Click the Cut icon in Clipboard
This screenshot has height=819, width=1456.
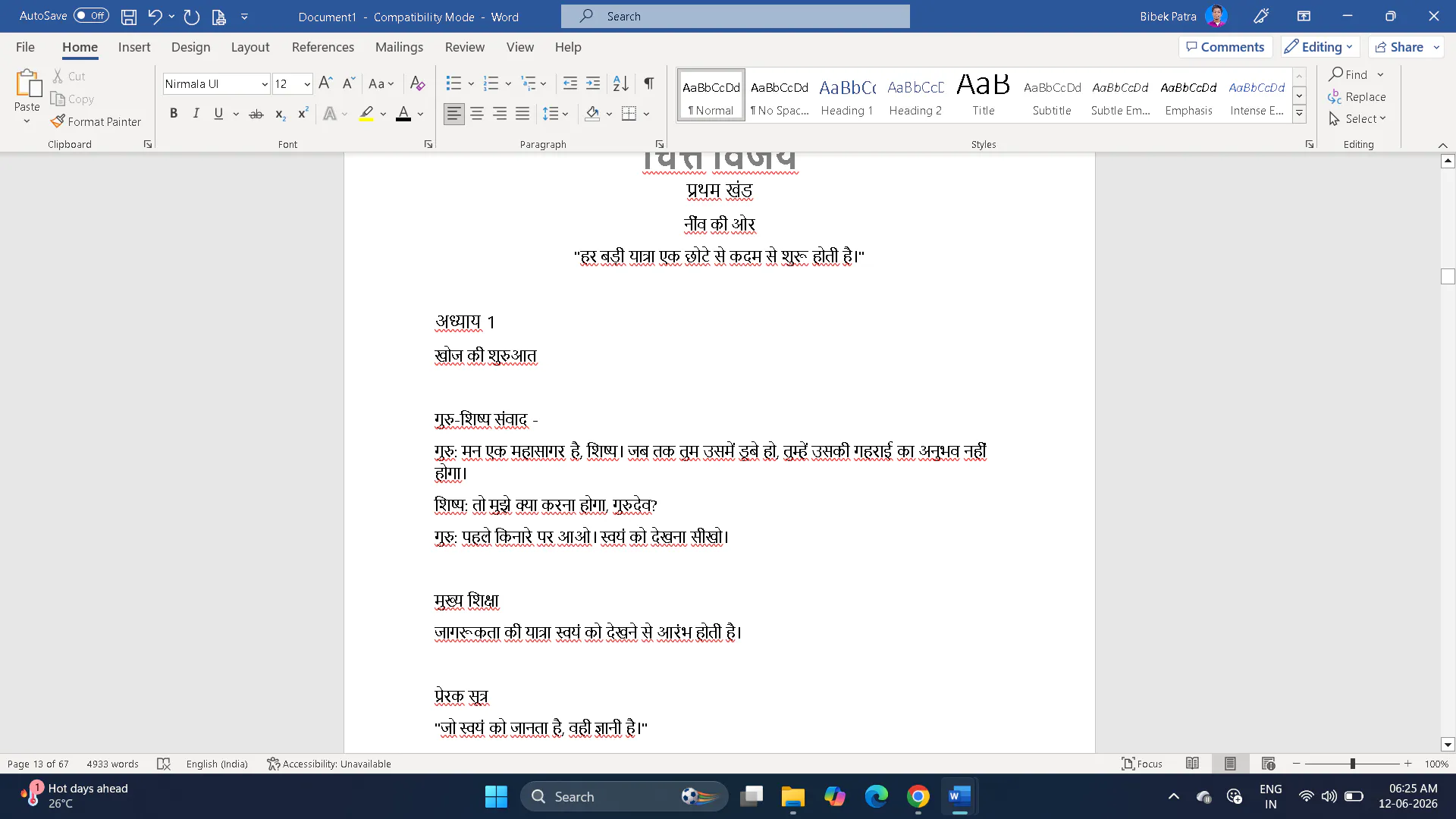click(x=68, y=76)
